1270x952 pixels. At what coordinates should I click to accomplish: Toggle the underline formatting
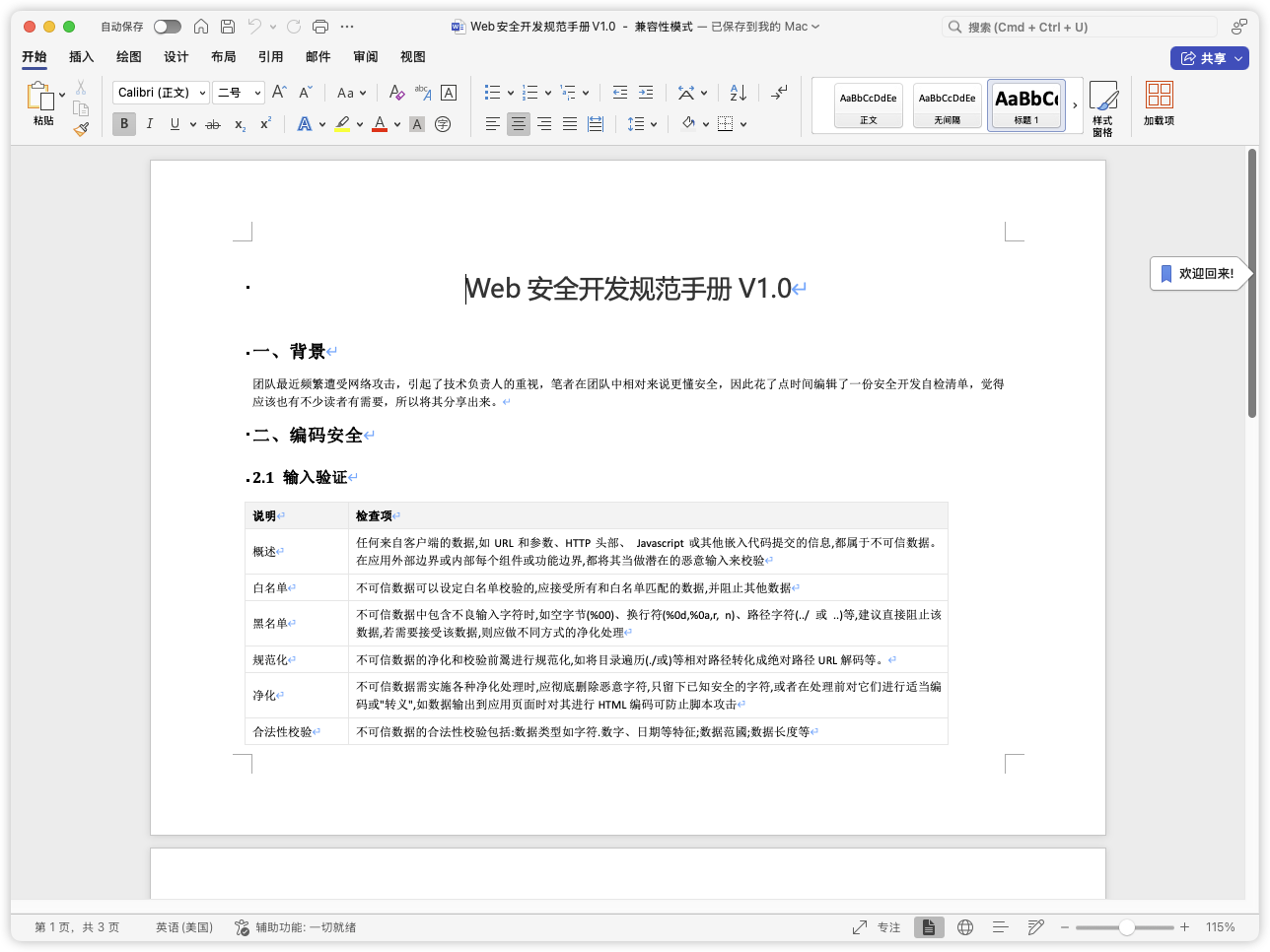click(x=174, y=124)
